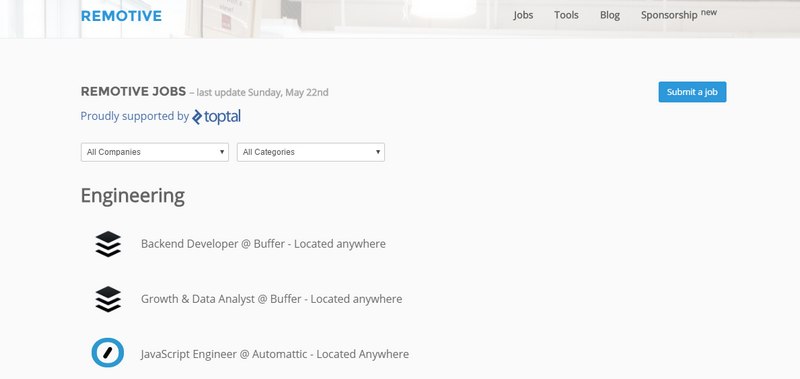Image resolution: width=800 pixels, height=379 pixels.
Task: Open Growth & Data Analyst @ Buffer listing
Action: pyautogui.click(x=271, y=299)
